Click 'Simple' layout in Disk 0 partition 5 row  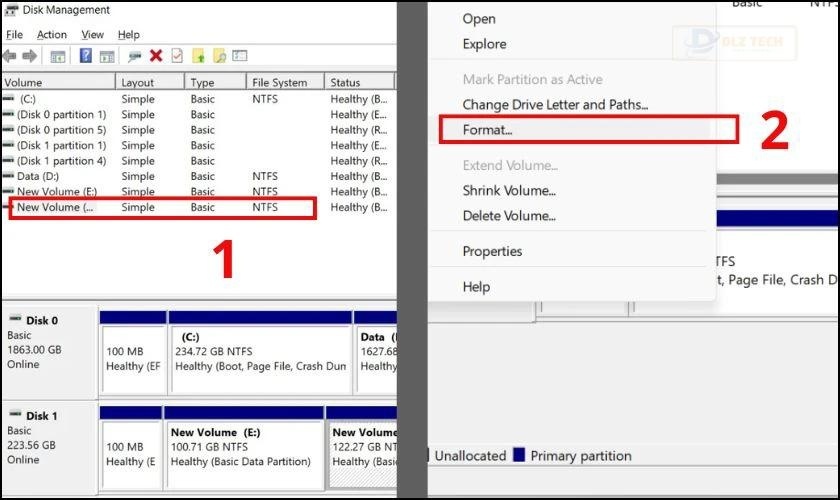pos(138,130)
